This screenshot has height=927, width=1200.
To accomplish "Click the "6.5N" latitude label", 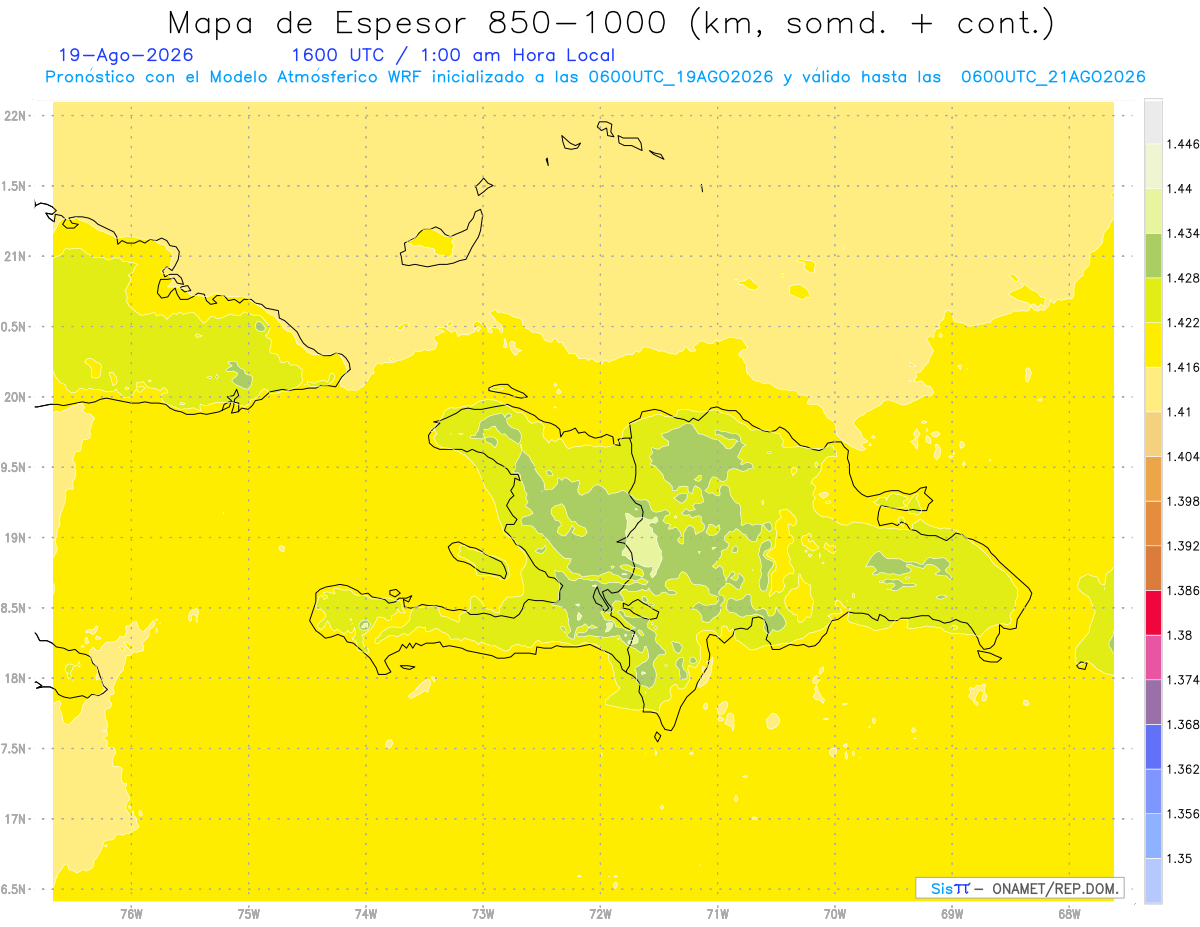I will [x=14, y=890].
